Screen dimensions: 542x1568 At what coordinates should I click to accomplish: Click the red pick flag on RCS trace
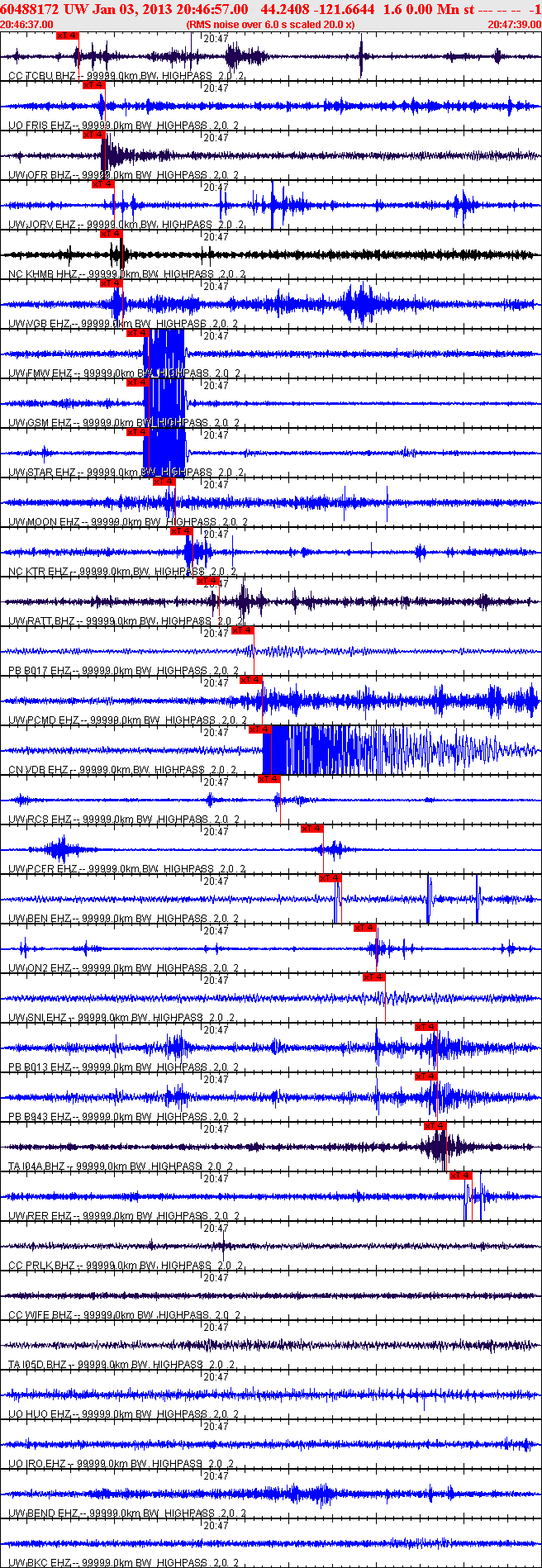coord(269,779)
